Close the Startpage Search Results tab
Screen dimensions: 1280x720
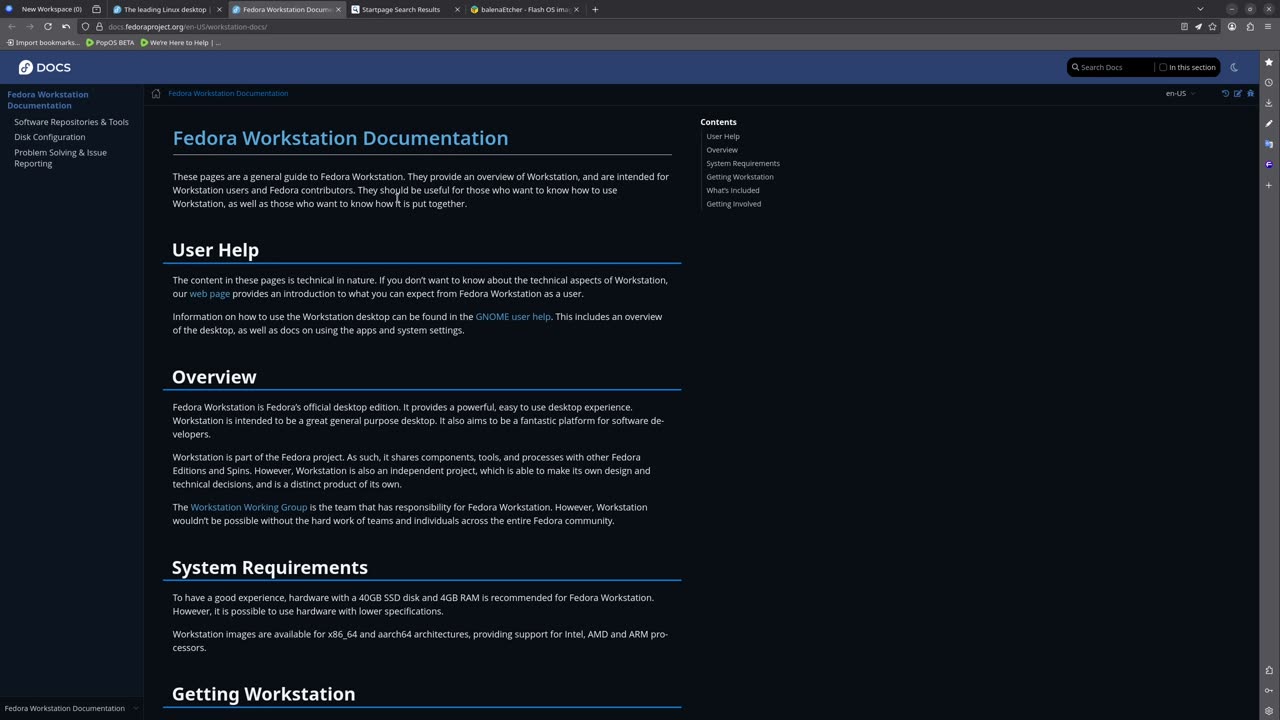tap(457, 9)
